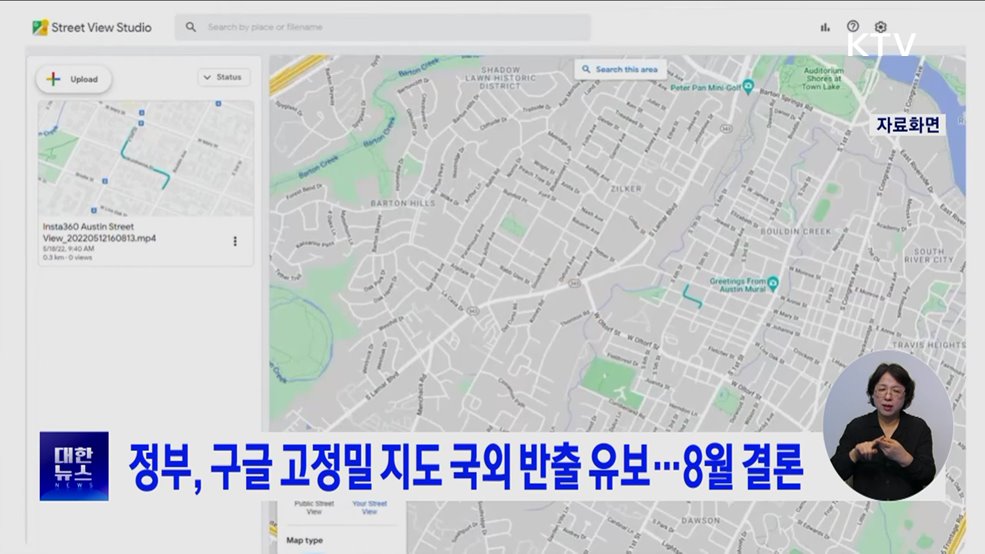Viewport: 985px width, 554px height.
Task: Click the South River City label
Action: click(929, 256)
